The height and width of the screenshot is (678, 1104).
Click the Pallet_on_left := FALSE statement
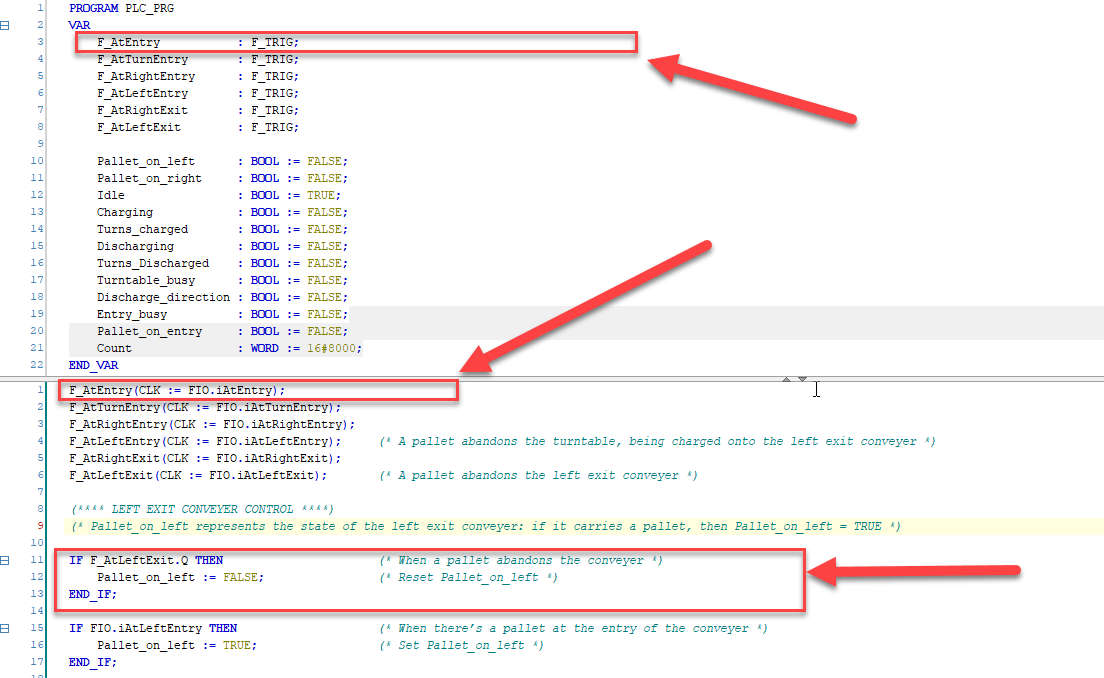[180, 577]
